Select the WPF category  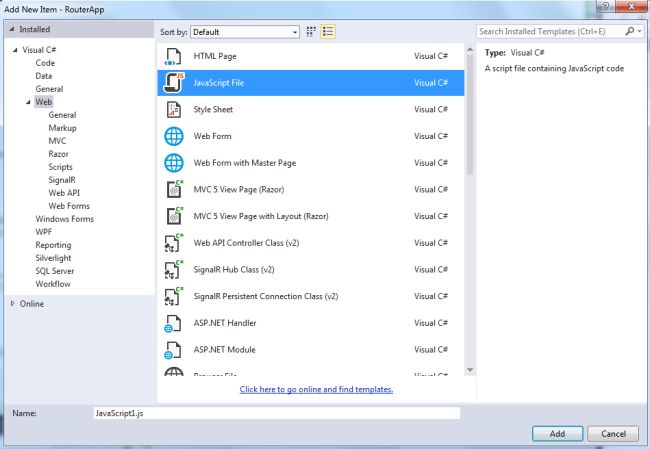point(44,232)
